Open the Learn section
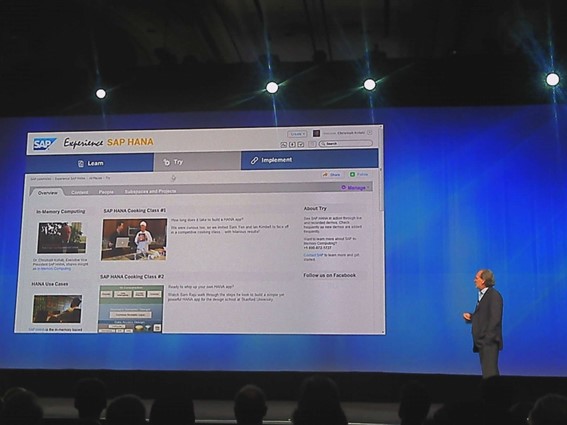This screenshot has height=425, width=567. click(90, 163)
